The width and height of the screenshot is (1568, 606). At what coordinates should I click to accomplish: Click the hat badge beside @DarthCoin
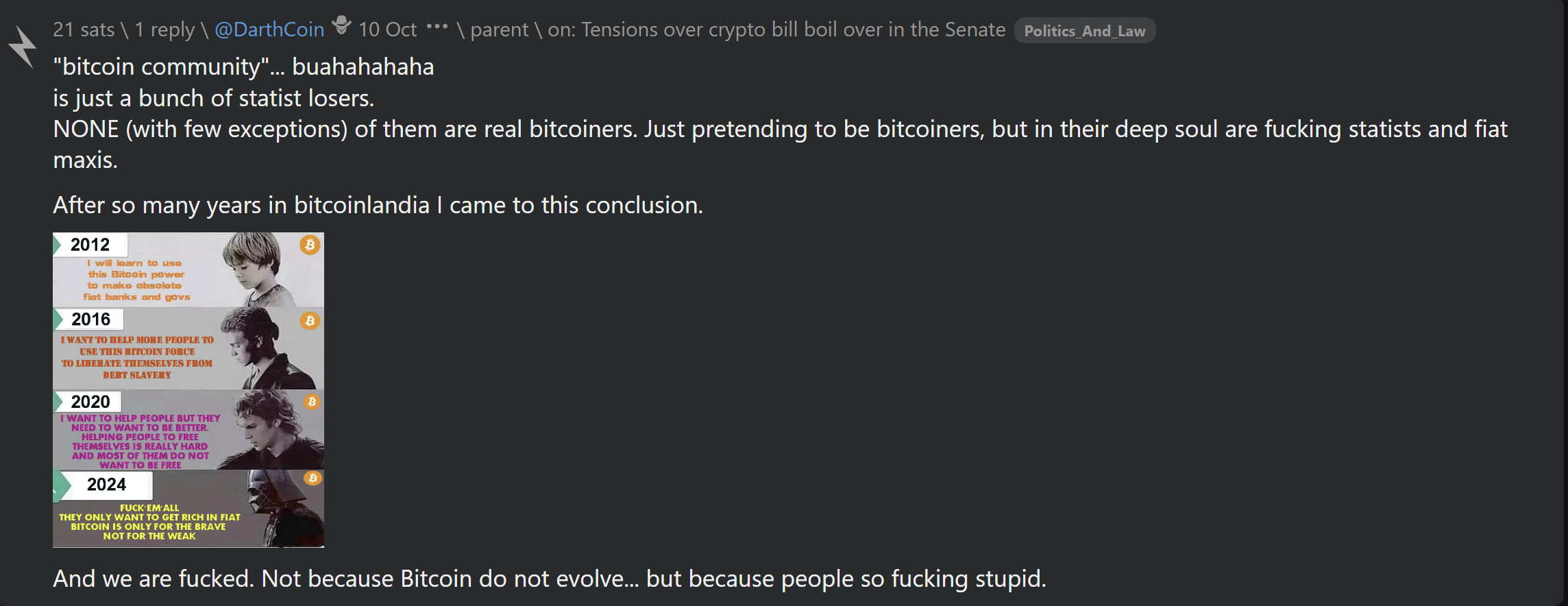341,27
